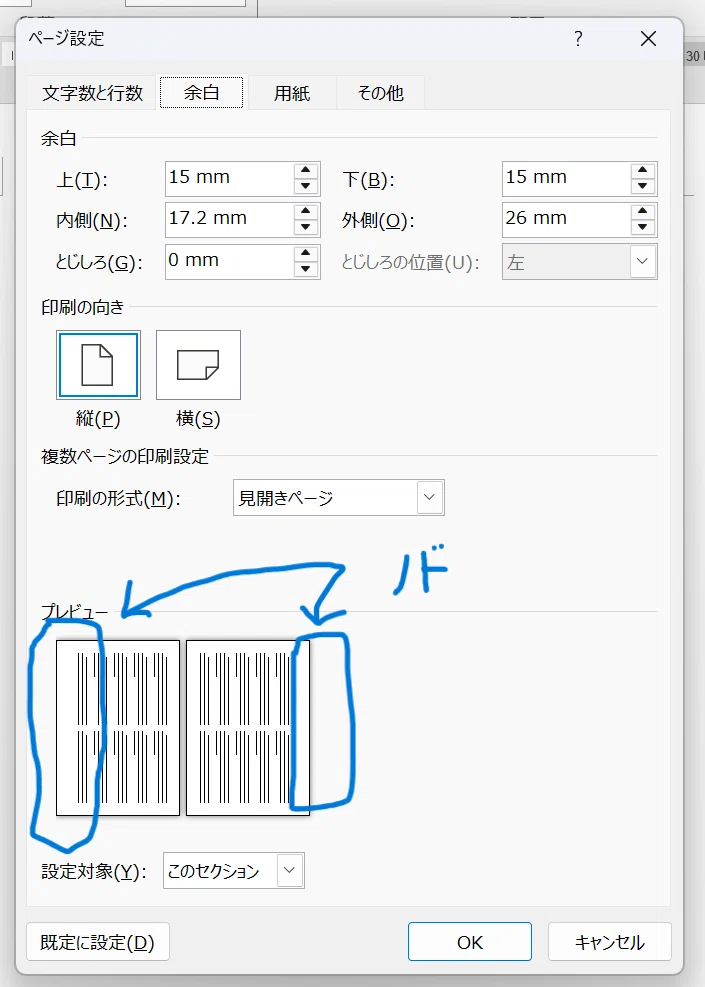705x987 pixels.
Task: Click the 下(B) margin input field
Action: [x=566, y=178]
